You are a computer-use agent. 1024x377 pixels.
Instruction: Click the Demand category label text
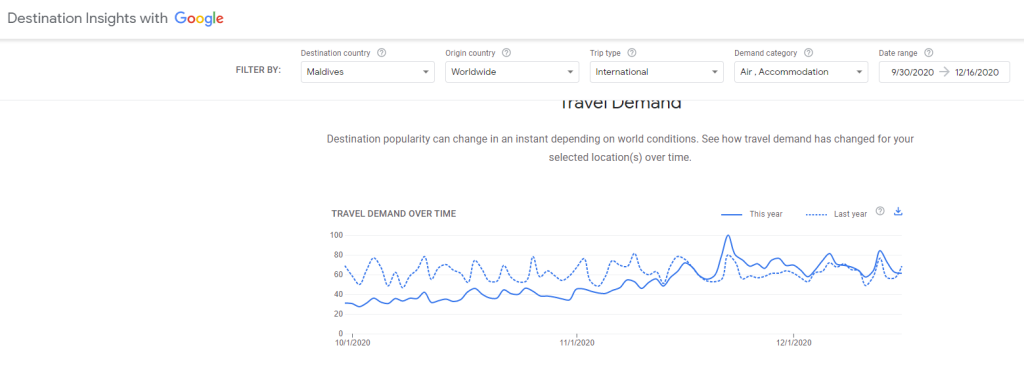[766, 53]
